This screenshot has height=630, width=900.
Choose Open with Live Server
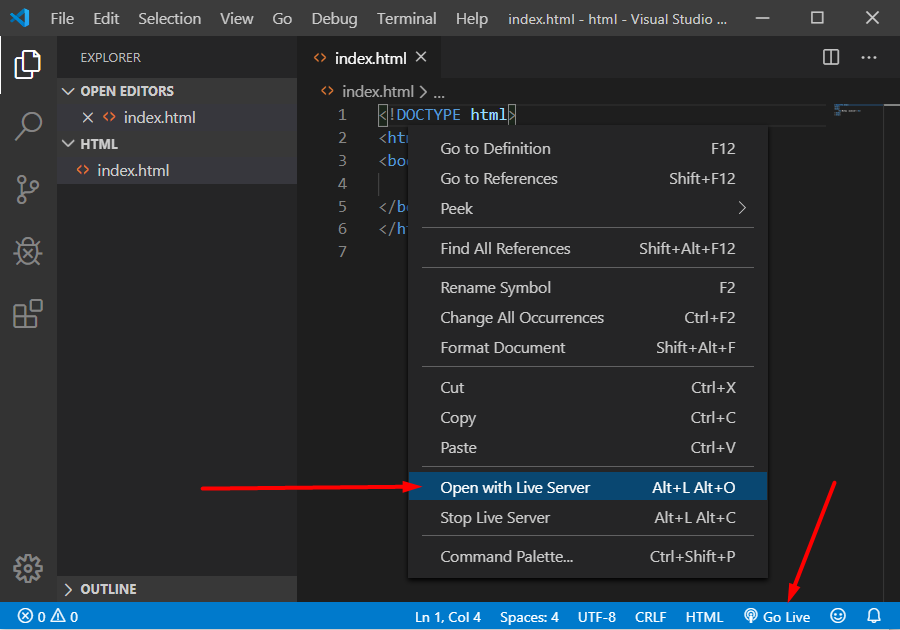tap(588, 487)
